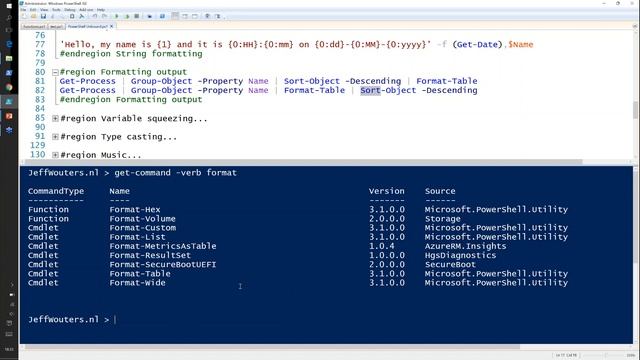Screen dimensions: 640x360
Task: Click the Undo toolbar icon
Action: point(94,16)
